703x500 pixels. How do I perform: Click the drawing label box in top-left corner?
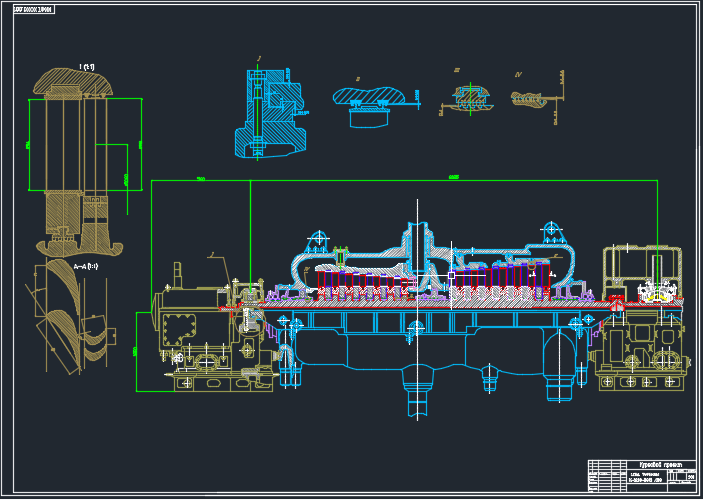point(29,9)
